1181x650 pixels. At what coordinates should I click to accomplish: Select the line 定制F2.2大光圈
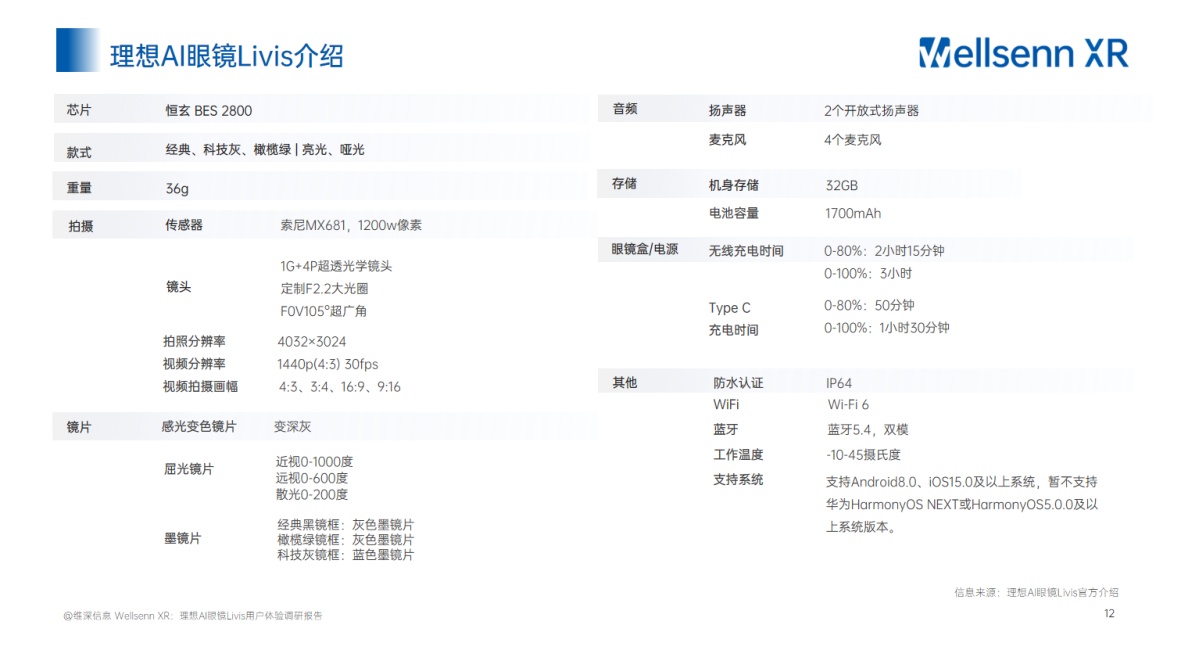point(324,288)
